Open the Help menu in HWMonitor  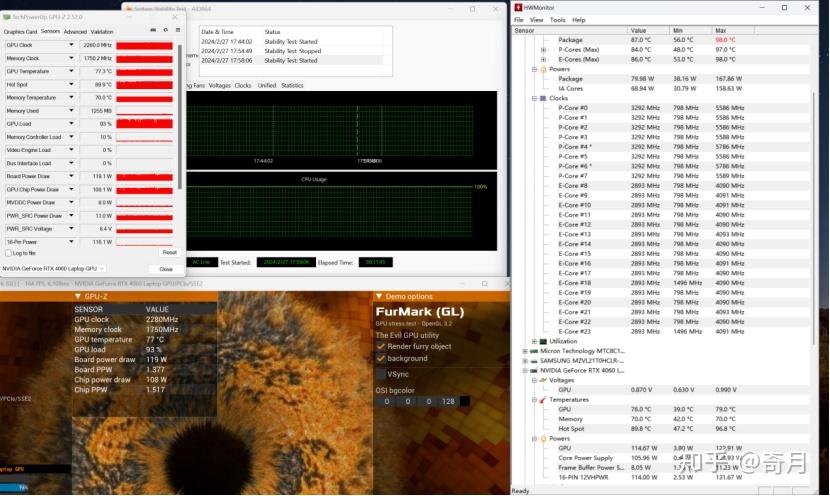coord(579,20)
